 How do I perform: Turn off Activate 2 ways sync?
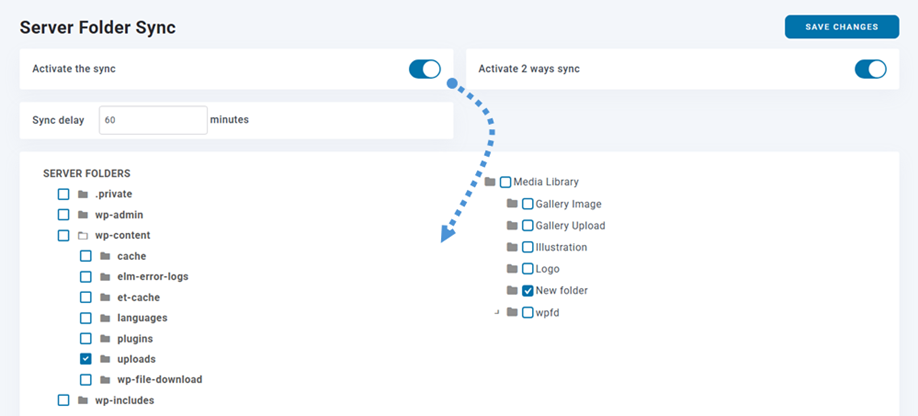[870, 69]
